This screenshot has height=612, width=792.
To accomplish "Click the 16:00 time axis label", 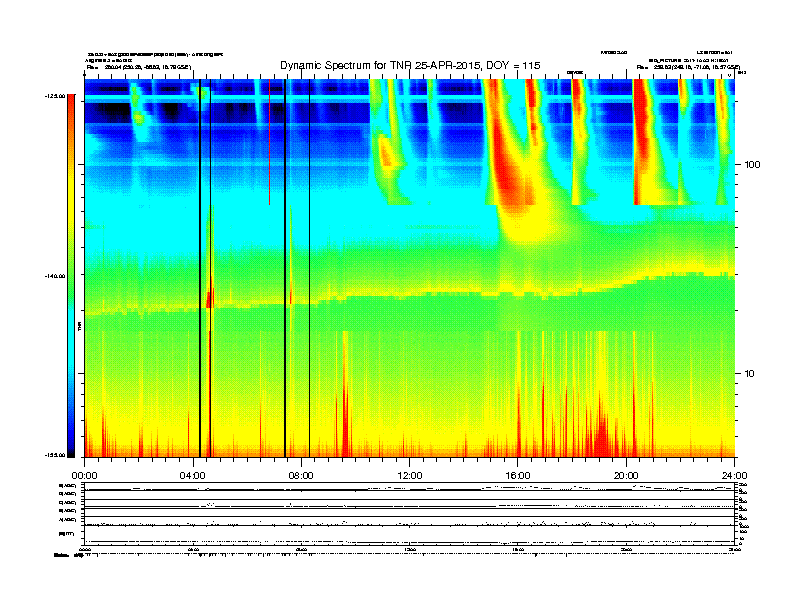I will 518,476.
